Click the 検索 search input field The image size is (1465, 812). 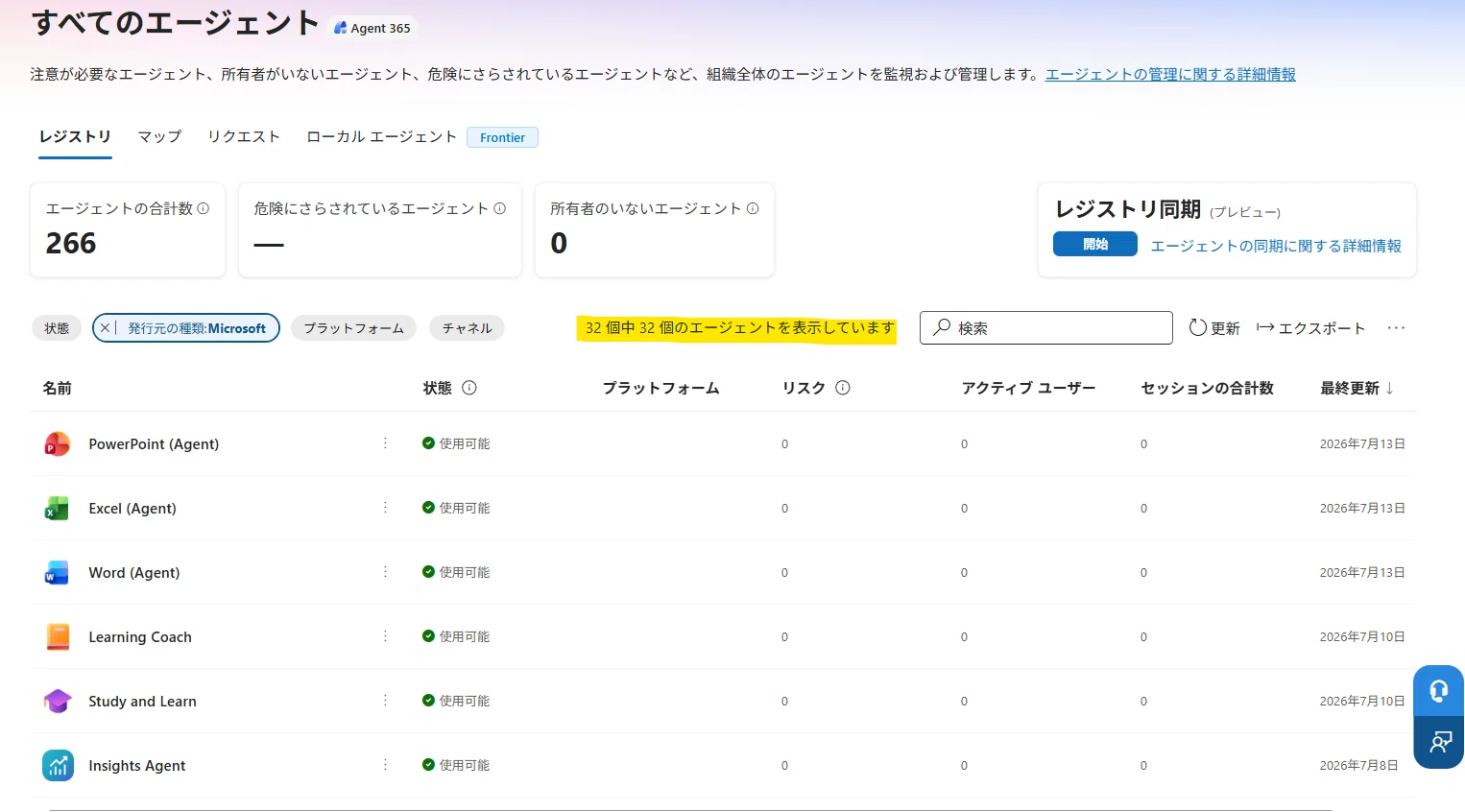point(1046,328)
